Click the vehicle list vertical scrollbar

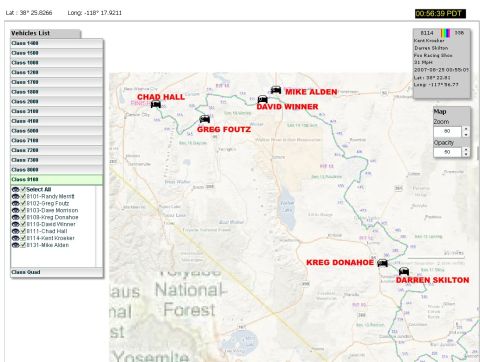tap(99, 226)
